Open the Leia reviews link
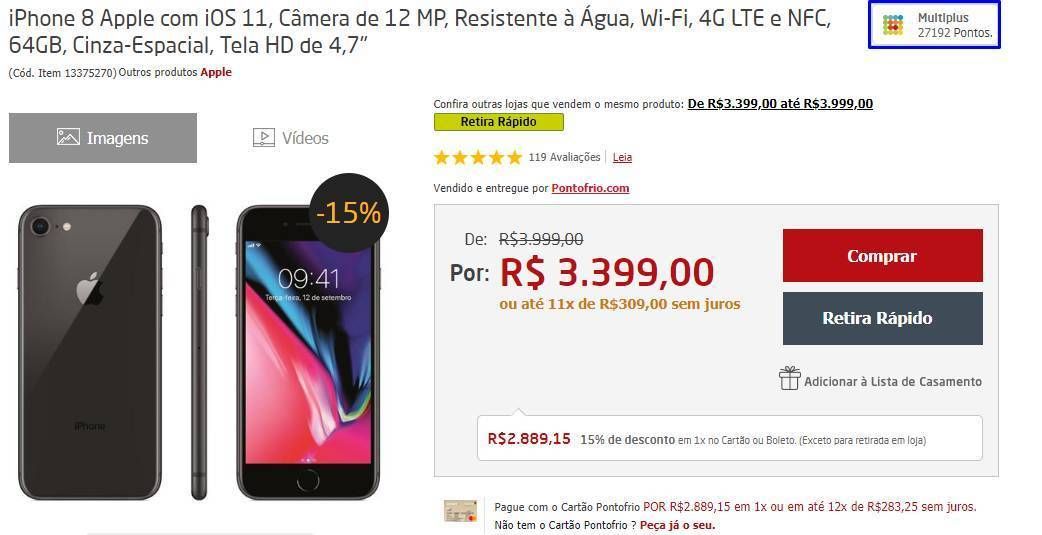The width and height of the screenshot is (1042, 535). click(622, 158)
